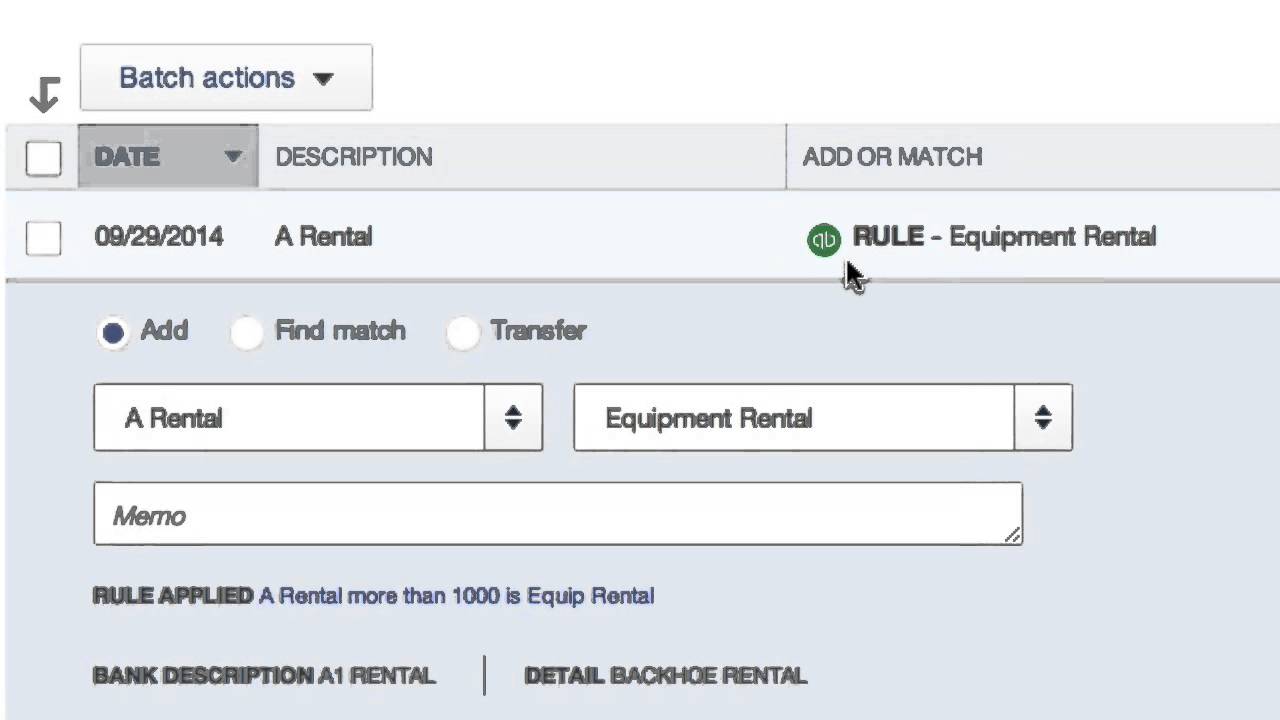Select the Find match radio button
This screenshot has width=1280, height=720.
coord(246,332)
